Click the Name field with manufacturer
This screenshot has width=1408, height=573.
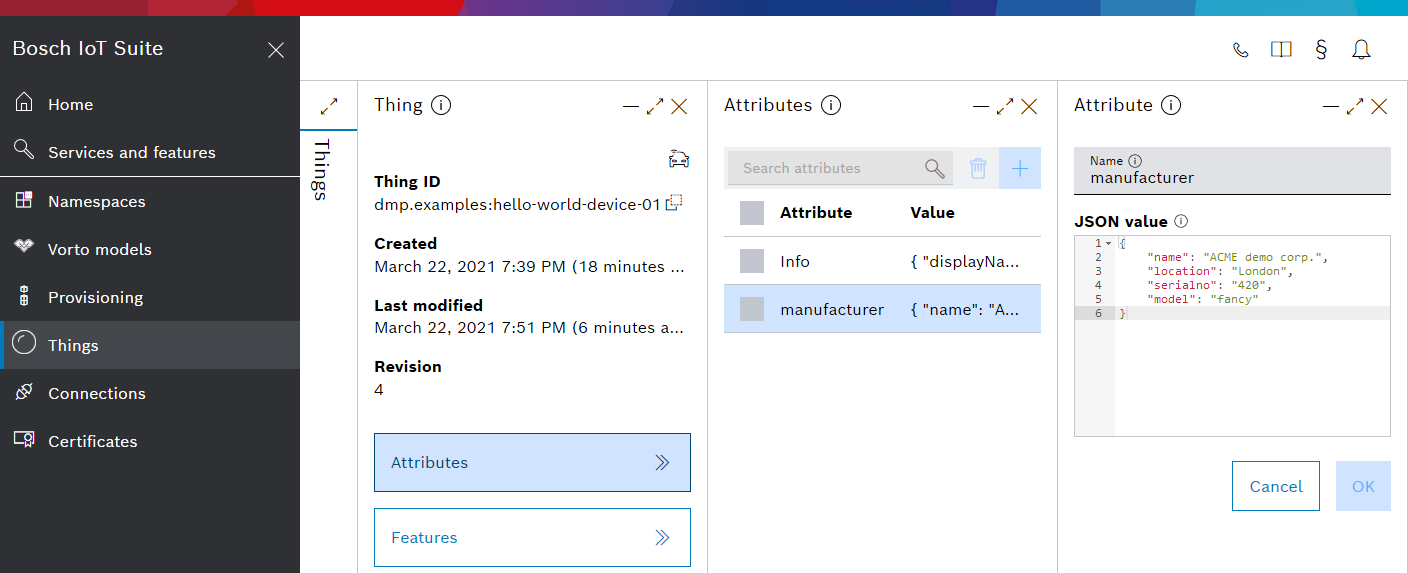[1232, 171]
